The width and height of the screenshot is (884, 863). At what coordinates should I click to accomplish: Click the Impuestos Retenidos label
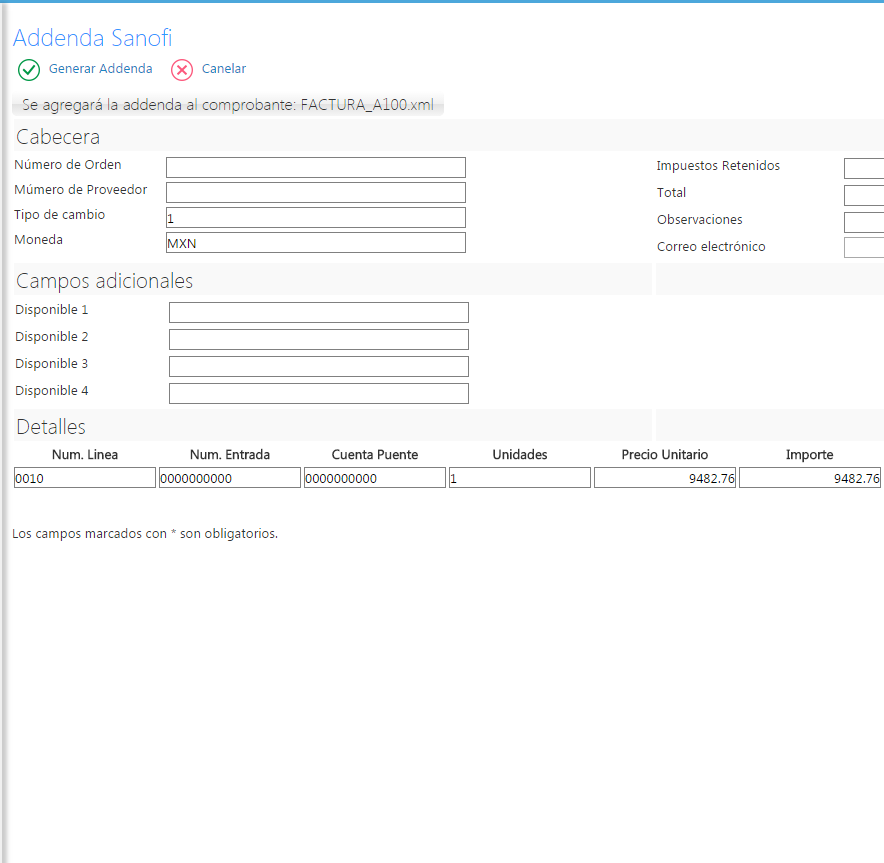tap(718, 166)
